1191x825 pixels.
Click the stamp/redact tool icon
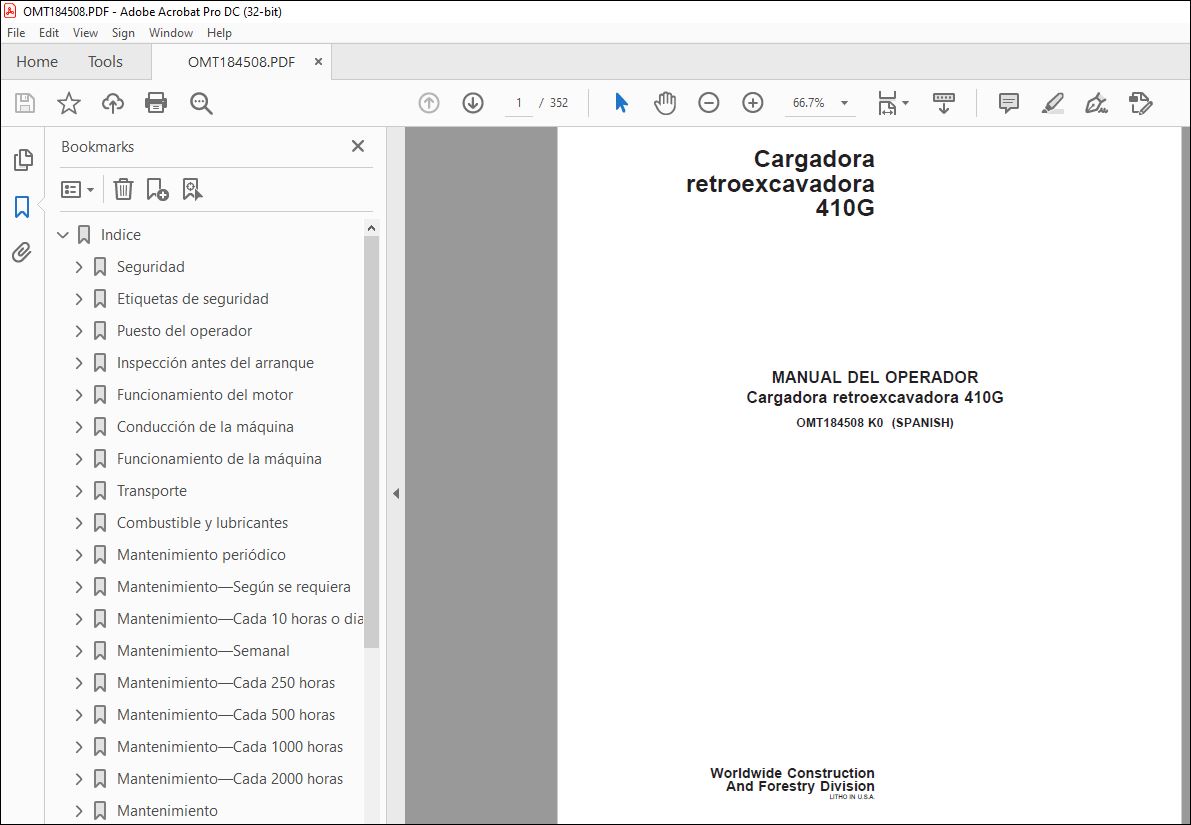pyautogui.click(x=1141, y=103)
